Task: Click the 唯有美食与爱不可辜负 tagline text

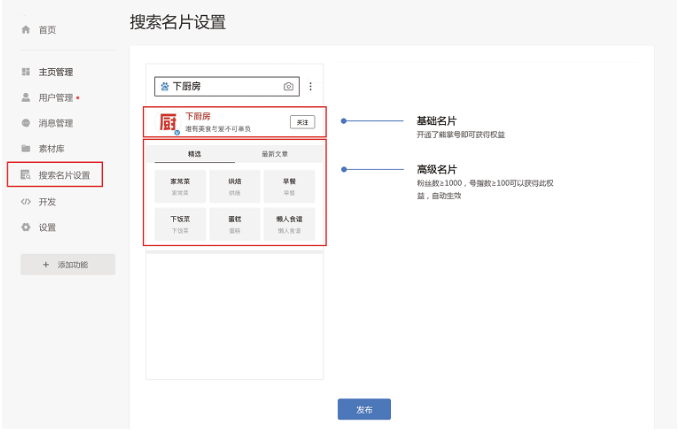Action: (x=218, y=129)
